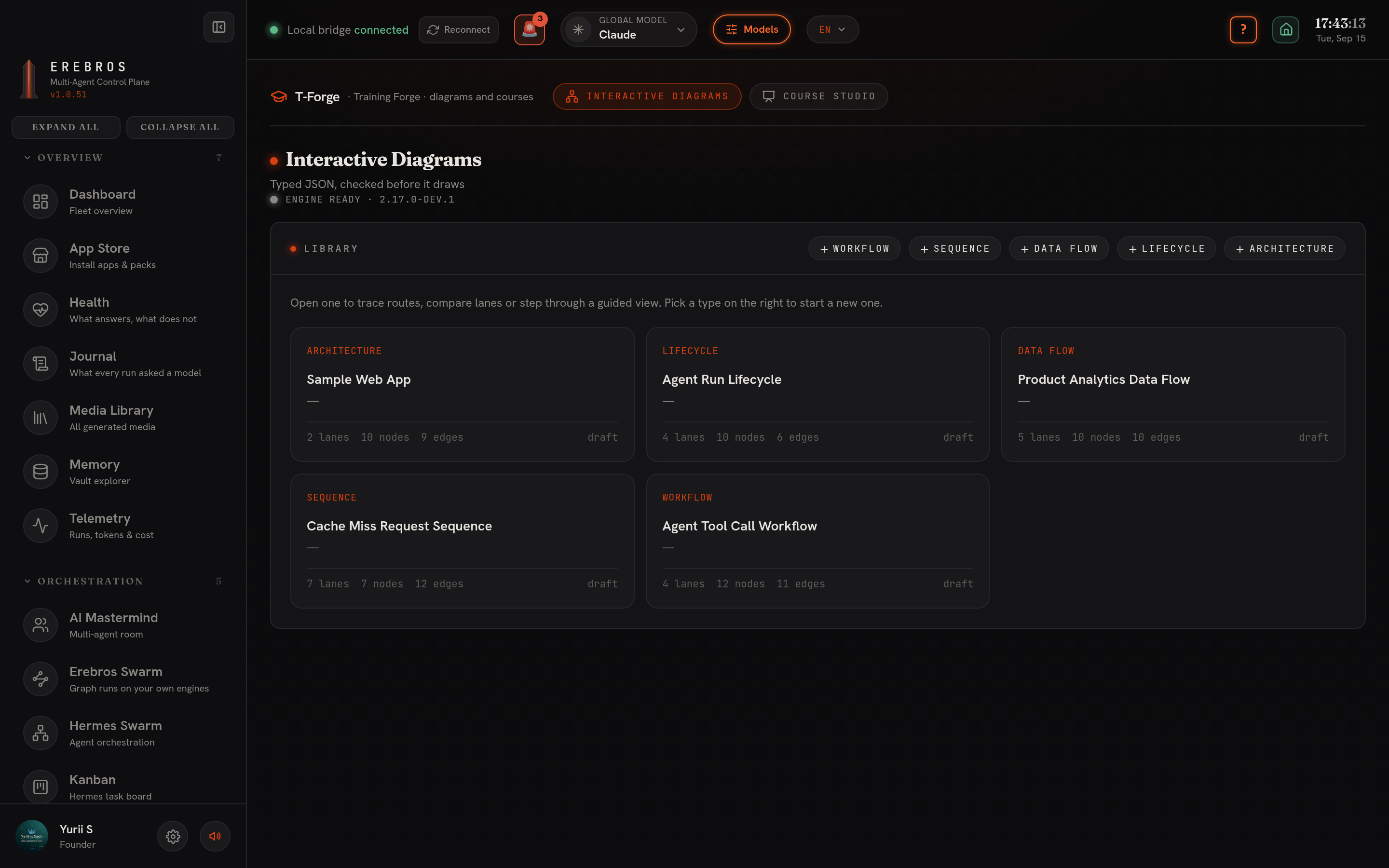Click the version label v1.0.51
The image size is (1389, 868).
pyautogui.click(x=68, y=95)
